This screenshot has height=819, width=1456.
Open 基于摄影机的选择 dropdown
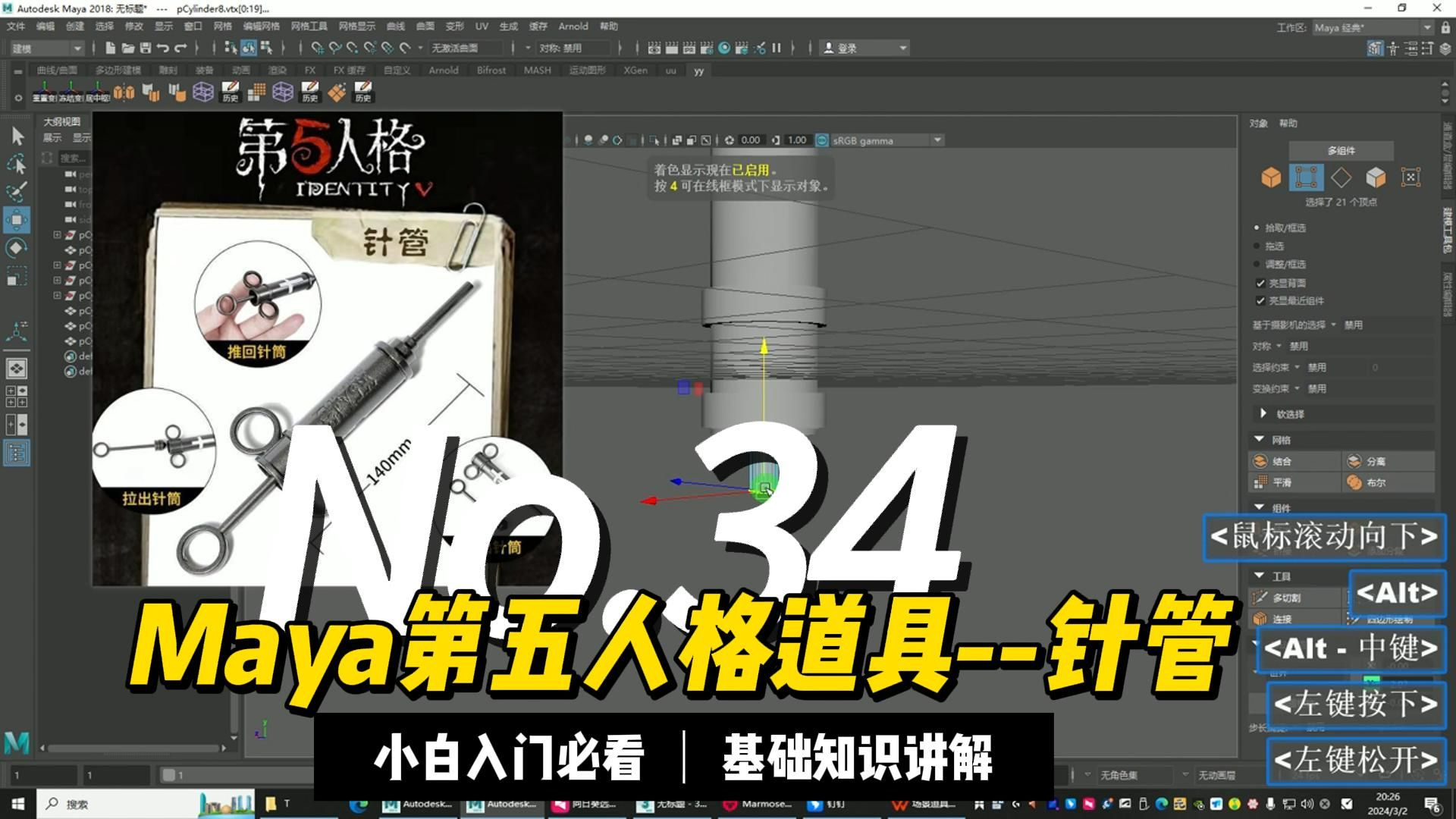pyautogui.click(x=1294, y=325)
